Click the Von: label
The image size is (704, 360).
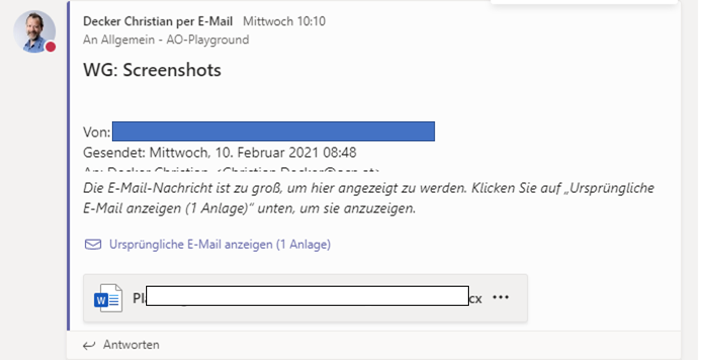click(97, 132)
